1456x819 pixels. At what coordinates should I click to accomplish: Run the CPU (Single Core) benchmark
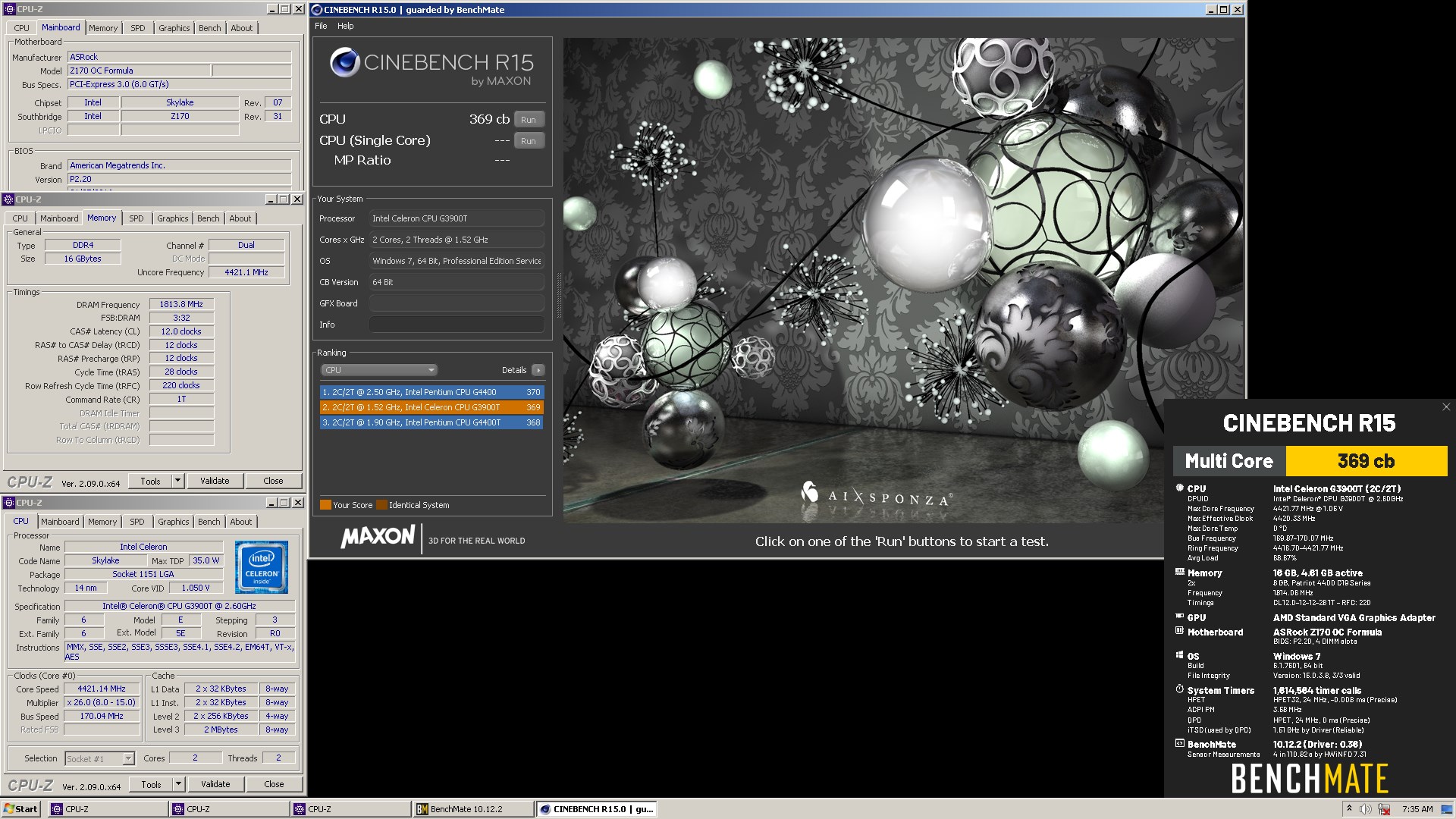click(x=529, y=141)
